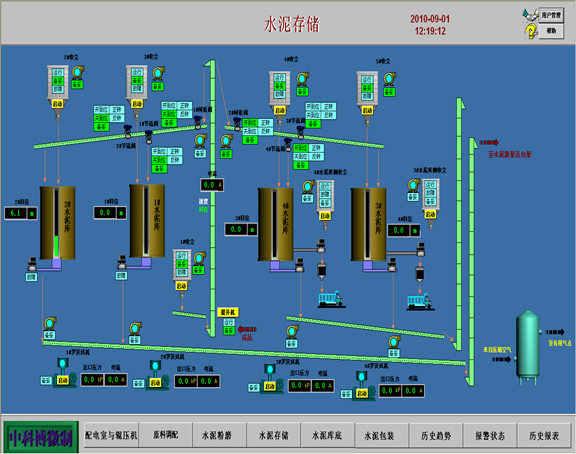Click the bulk cement truck under 4#水泥库
The image size is (576, 454).
331,299
